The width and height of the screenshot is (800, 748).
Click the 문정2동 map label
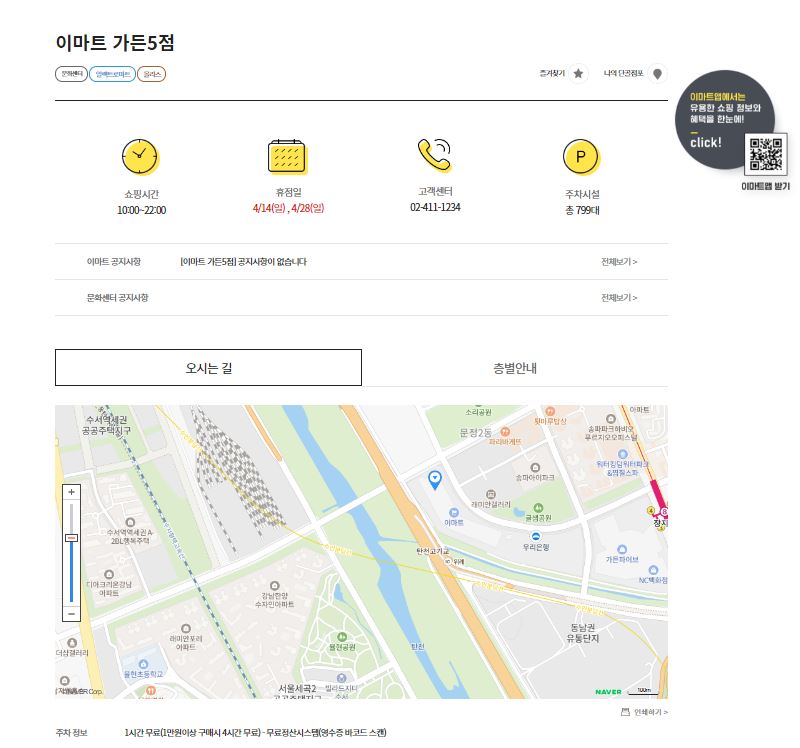tap(476, 433)
